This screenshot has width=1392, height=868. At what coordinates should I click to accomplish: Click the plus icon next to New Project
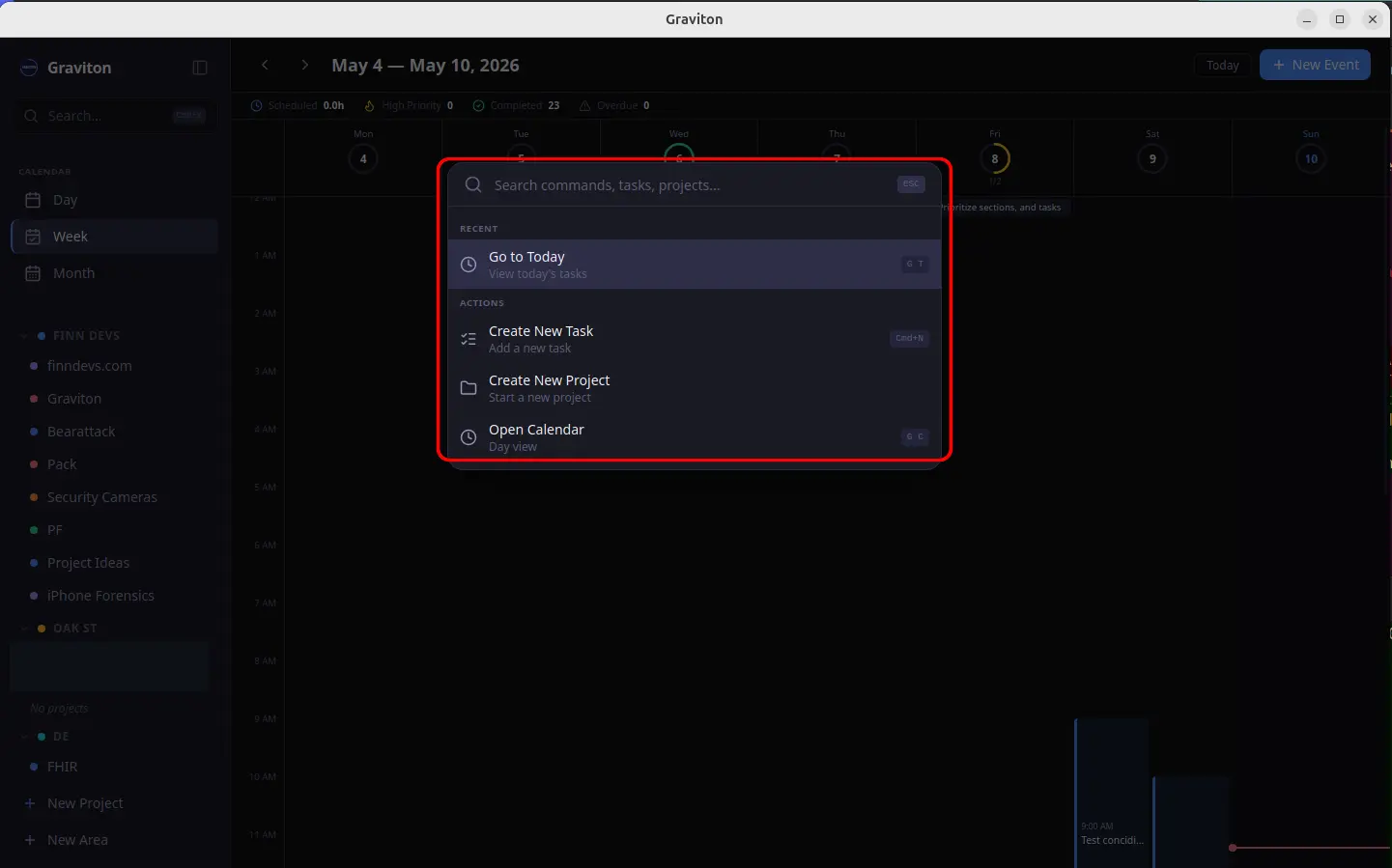pyautogui.click(x=30, y=803)
